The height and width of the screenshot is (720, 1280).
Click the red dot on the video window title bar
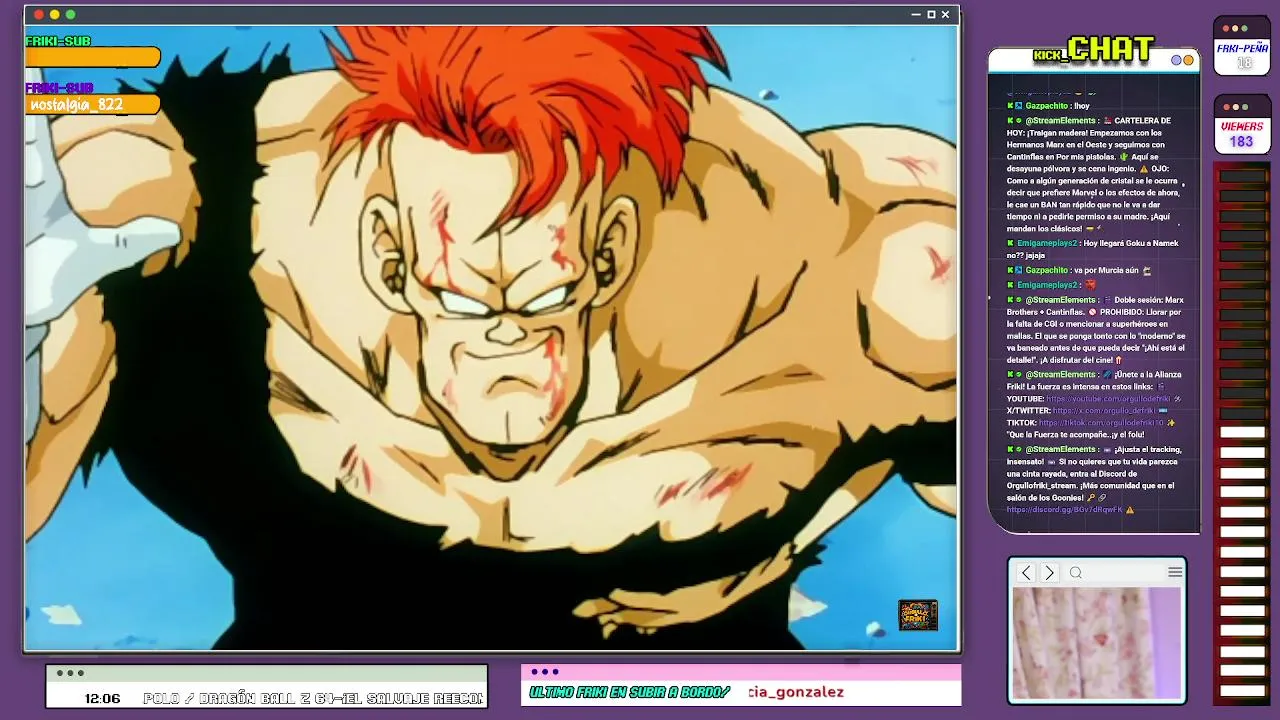click(x=39, y=15)
